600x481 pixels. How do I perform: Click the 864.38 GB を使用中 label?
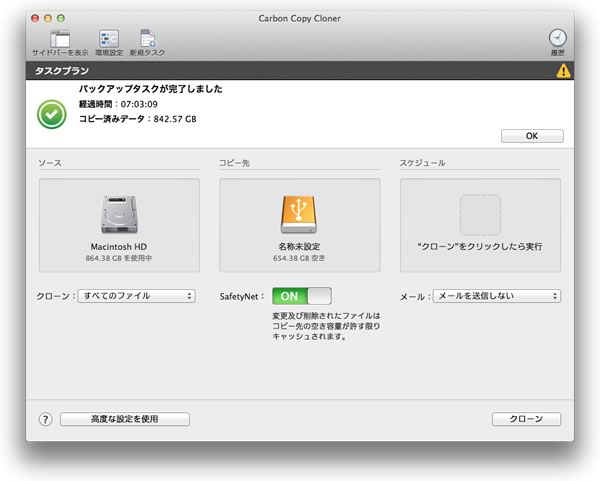(119, 258)
